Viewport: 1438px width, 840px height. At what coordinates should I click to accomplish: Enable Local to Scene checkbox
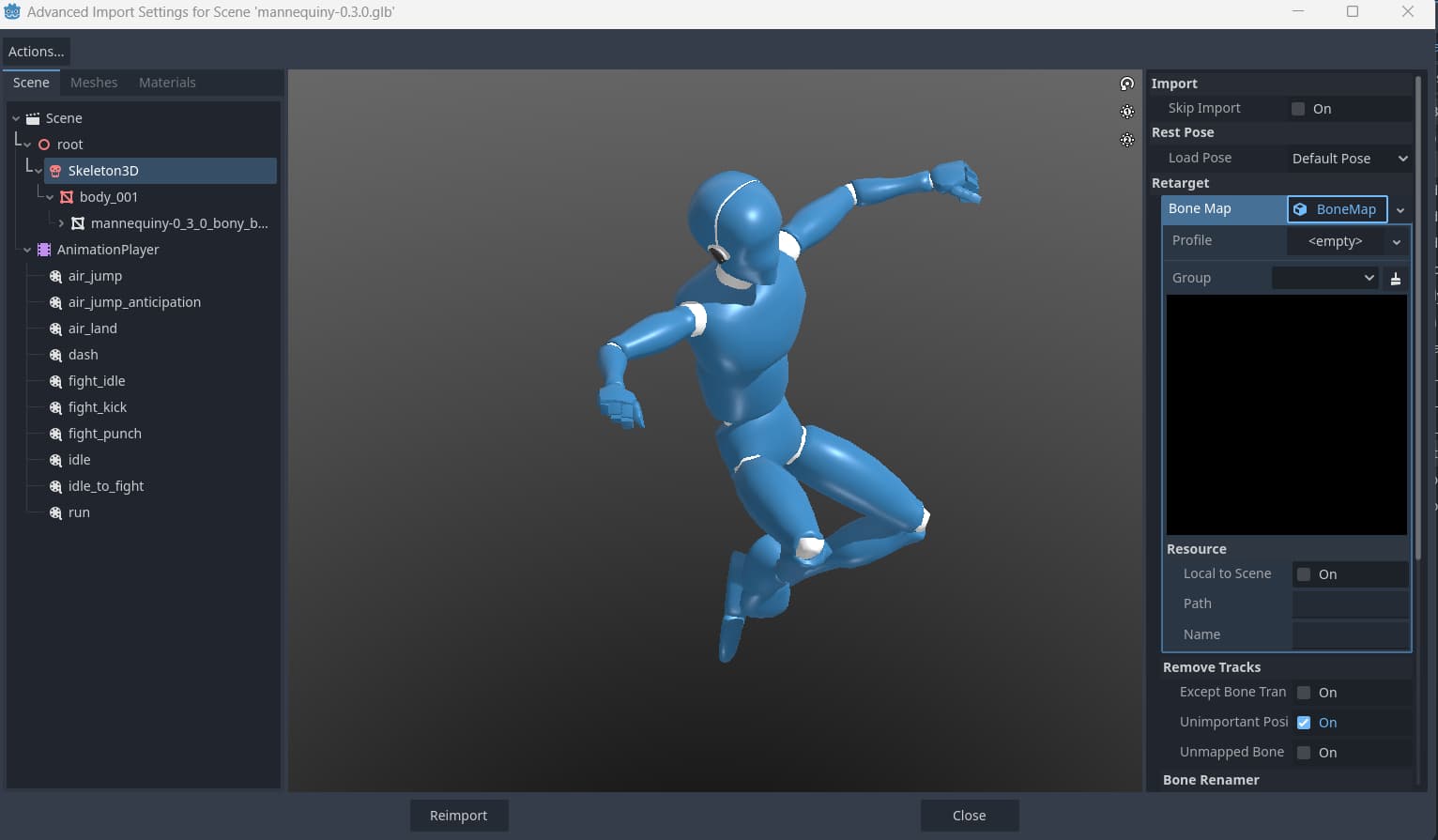point(1304,574)
